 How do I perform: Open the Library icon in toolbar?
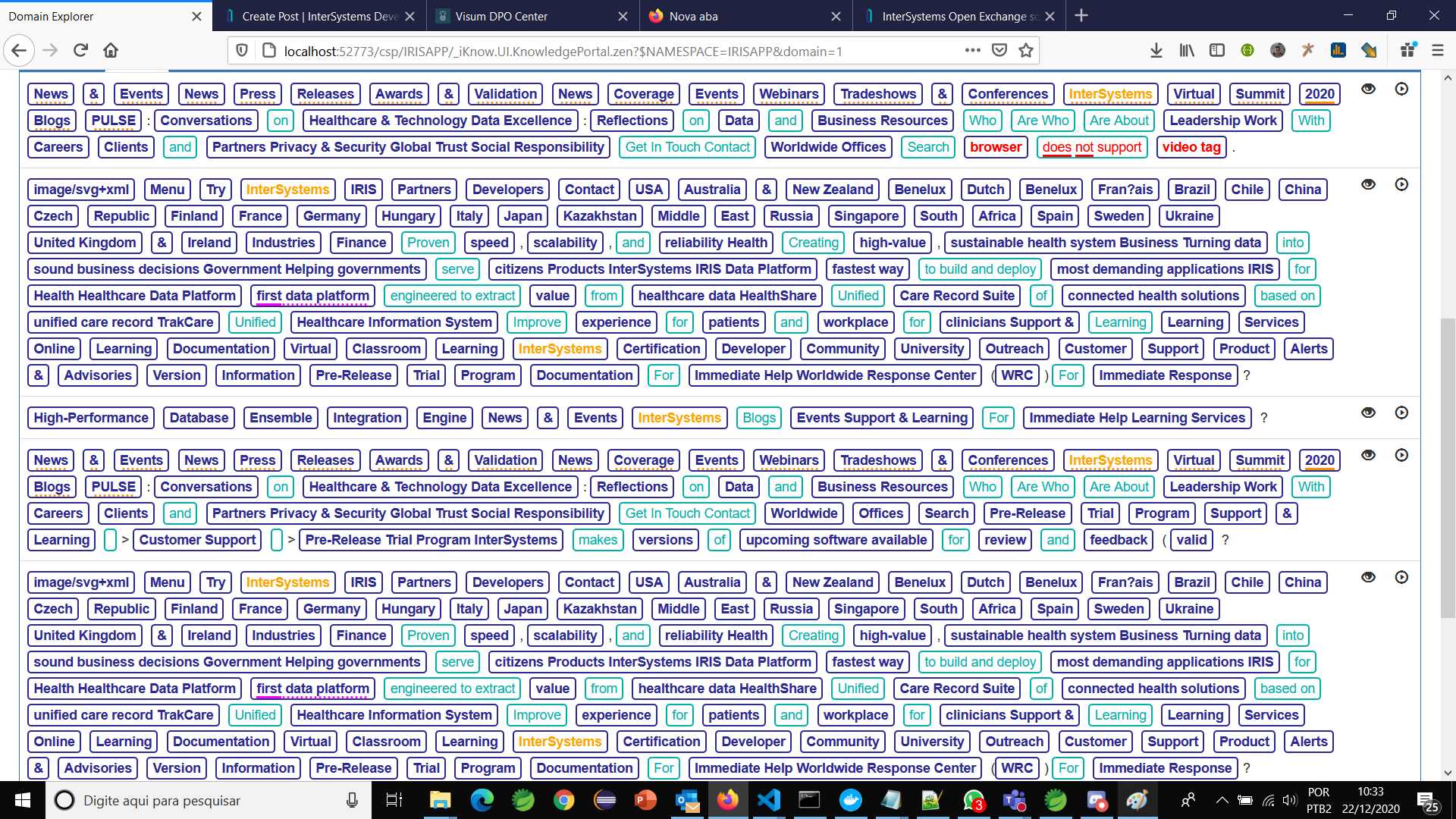[1187, 51]
